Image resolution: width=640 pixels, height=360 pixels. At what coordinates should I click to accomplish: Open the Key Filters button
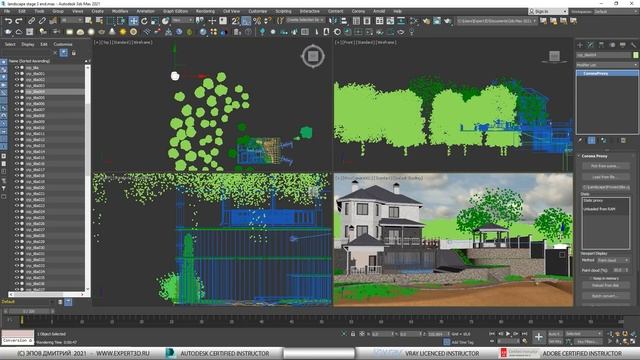pyautogui.click(x=587, y=341)
